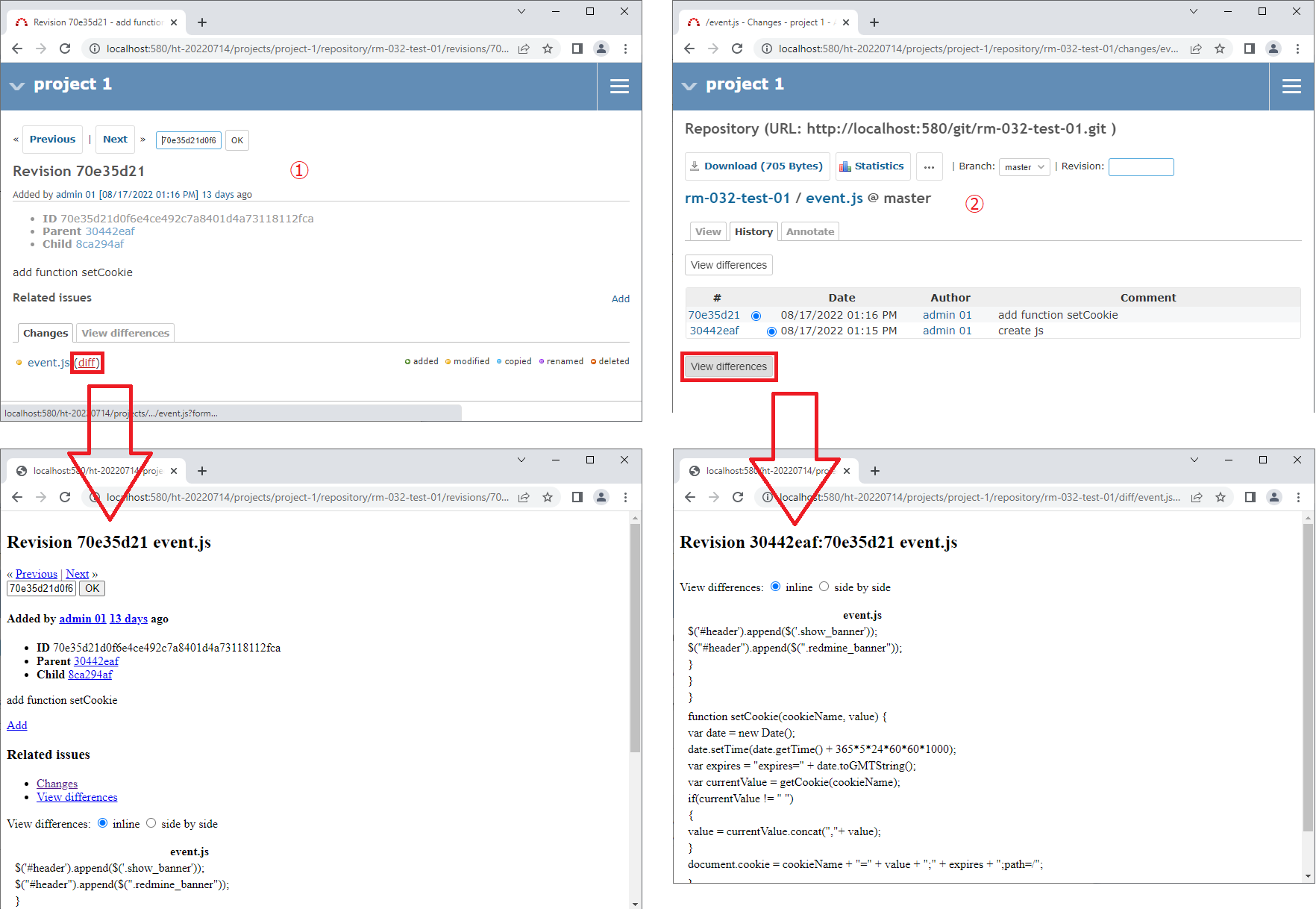
Task: Bookmark page with star in top-left browser
Action: point(548,49)
